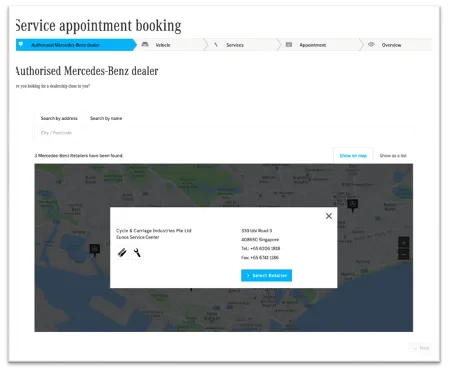Click the Tel phone number line

(x=260, y=248)
